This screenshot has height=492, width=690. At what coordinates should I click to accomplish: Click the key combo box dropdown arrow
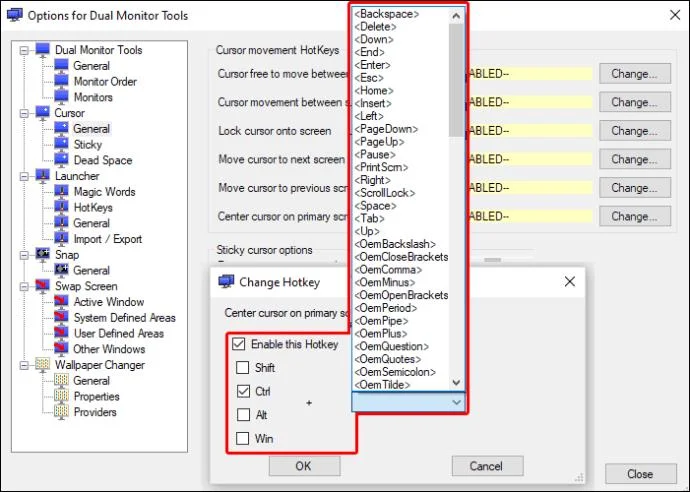tap(456, 402)
